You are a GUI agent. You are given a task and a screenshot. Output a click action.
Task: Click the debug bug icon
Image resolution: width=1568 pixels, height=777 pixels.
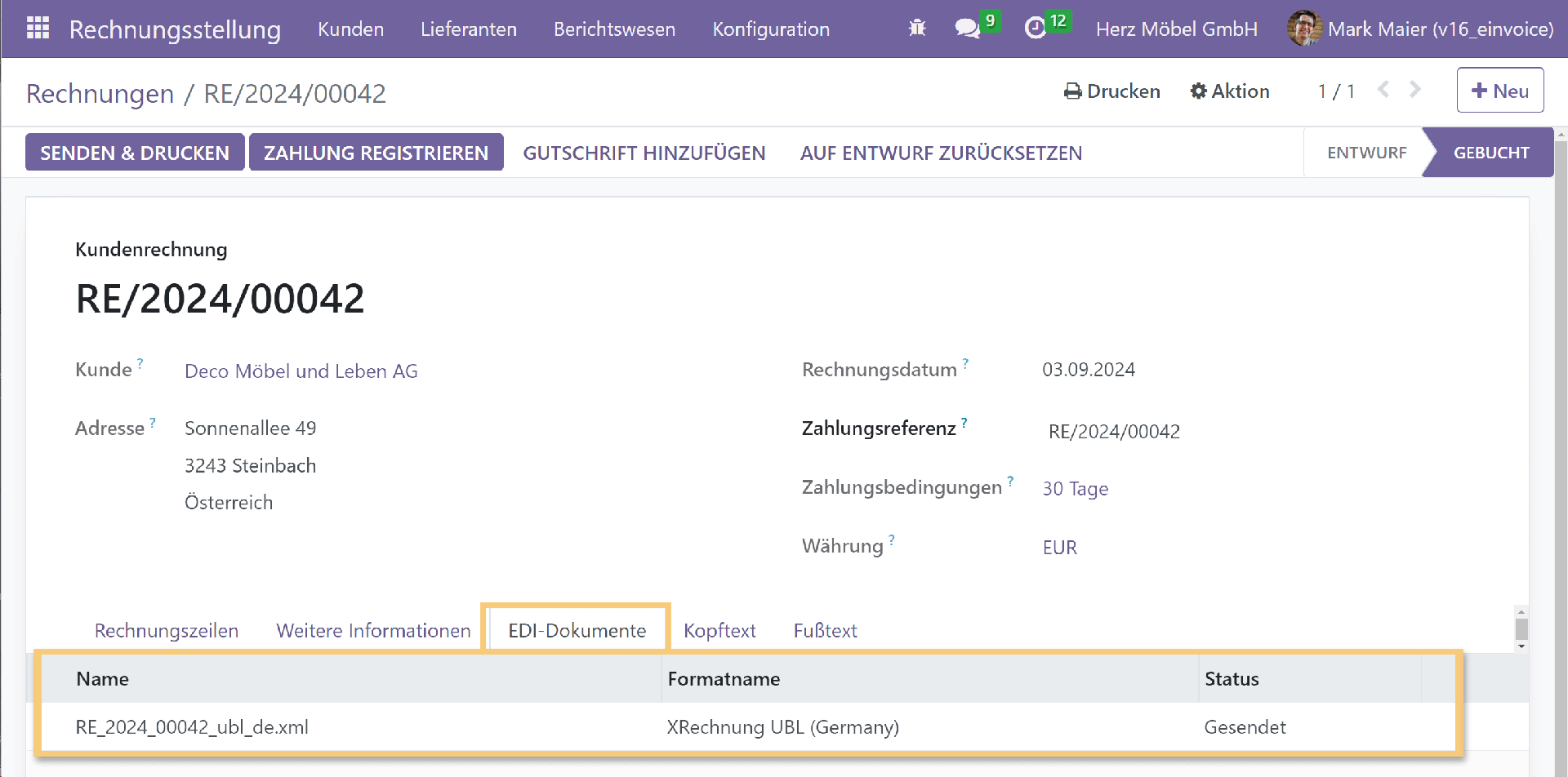917,29
